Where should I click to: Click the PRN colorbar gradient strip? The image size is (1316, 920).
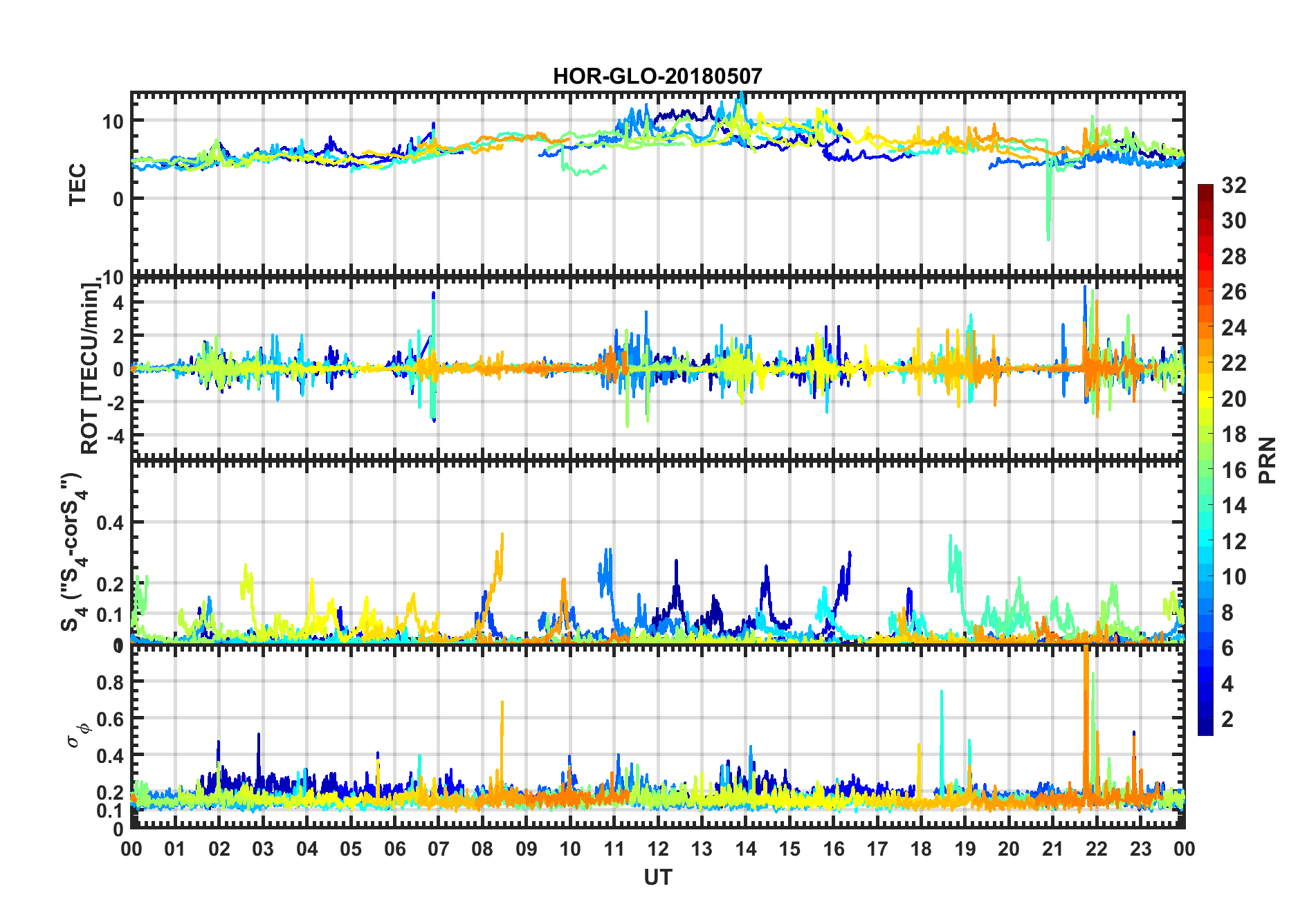click(x=1205, y=459)
